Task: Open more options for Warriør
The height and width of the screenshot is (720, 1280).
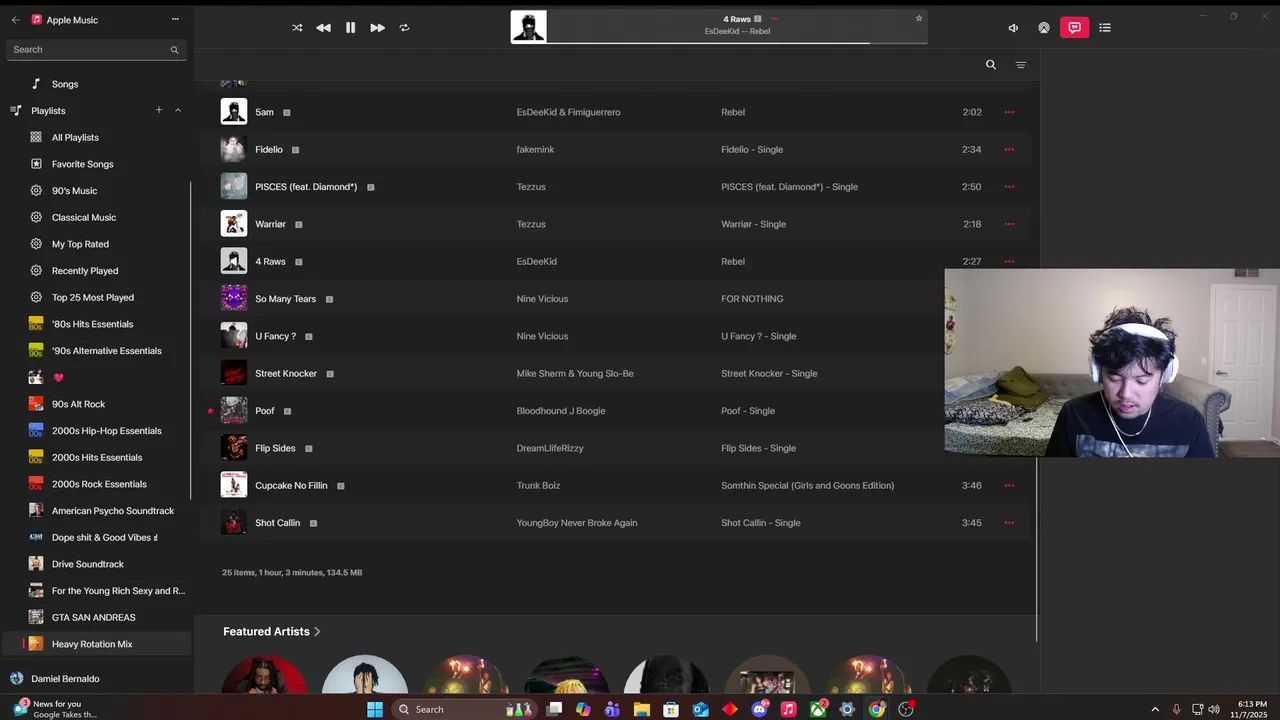Action: (x=1009, y=224)
